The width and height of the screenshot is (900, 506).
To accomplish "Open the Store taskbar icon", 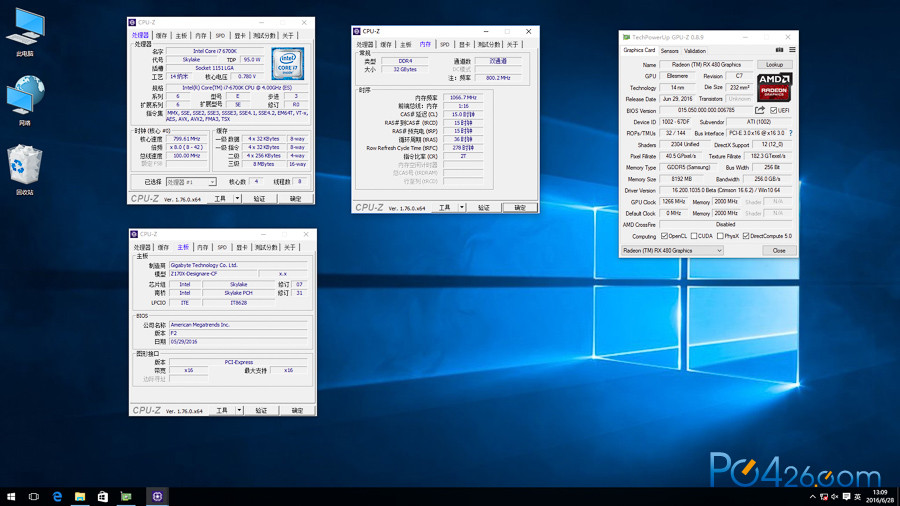I will point(103,496).
